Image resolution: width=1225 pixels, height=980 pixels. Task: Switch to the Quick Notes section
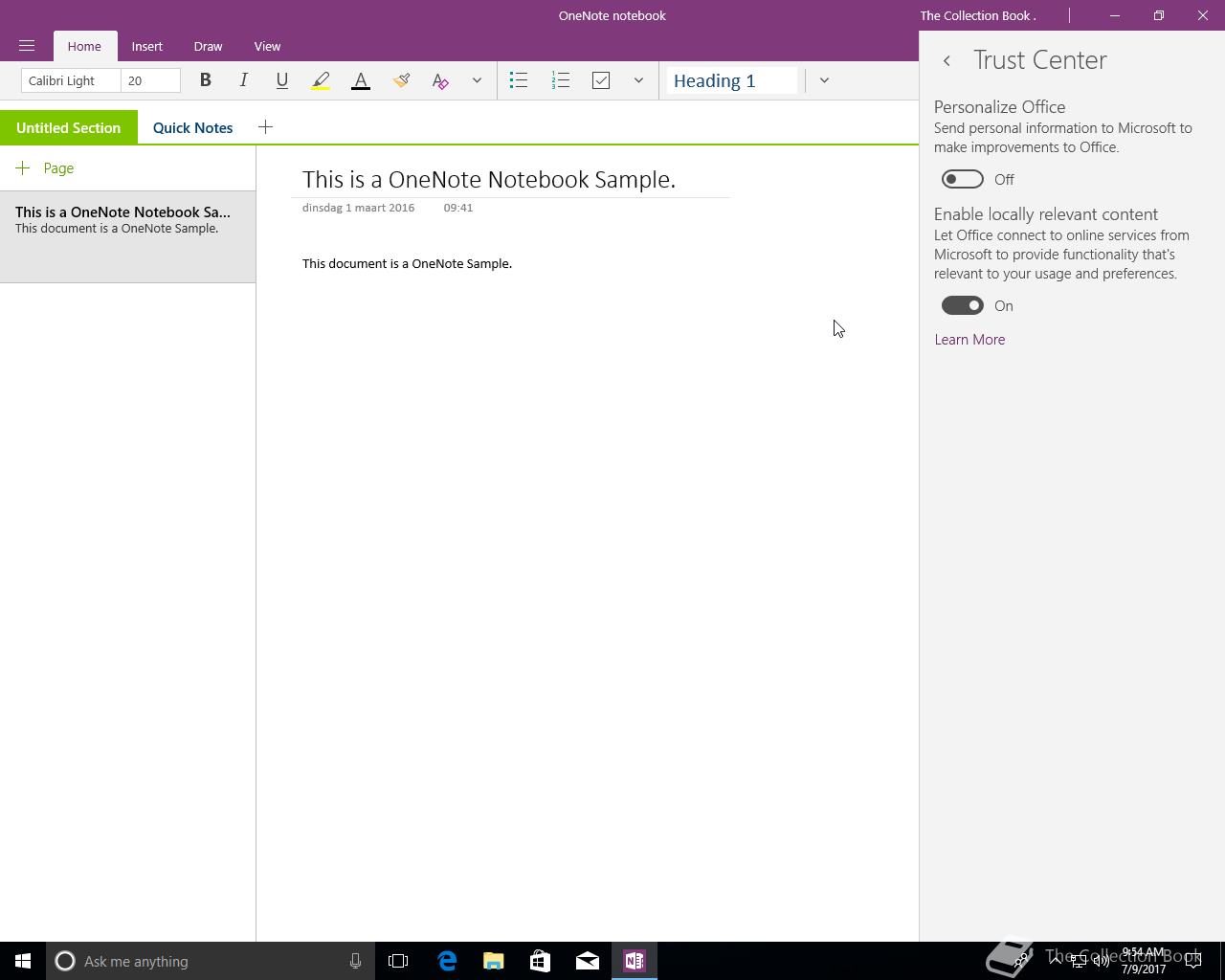pos(192,127)
